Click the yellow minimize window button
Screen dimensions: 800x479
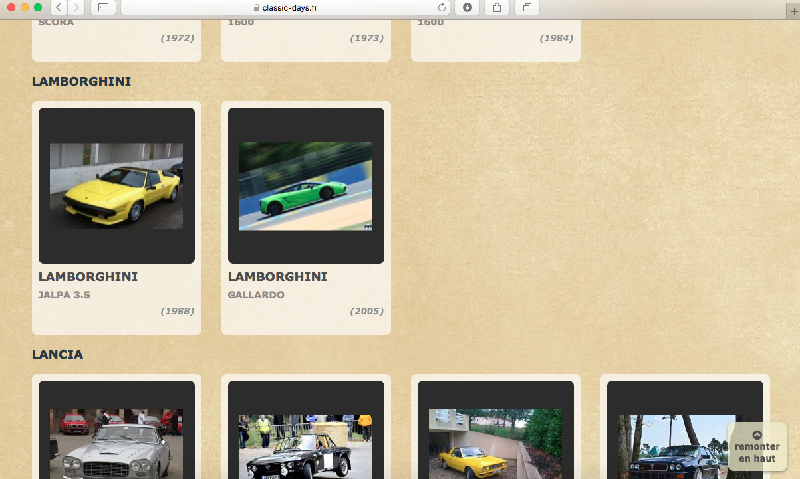click(24, 7)
